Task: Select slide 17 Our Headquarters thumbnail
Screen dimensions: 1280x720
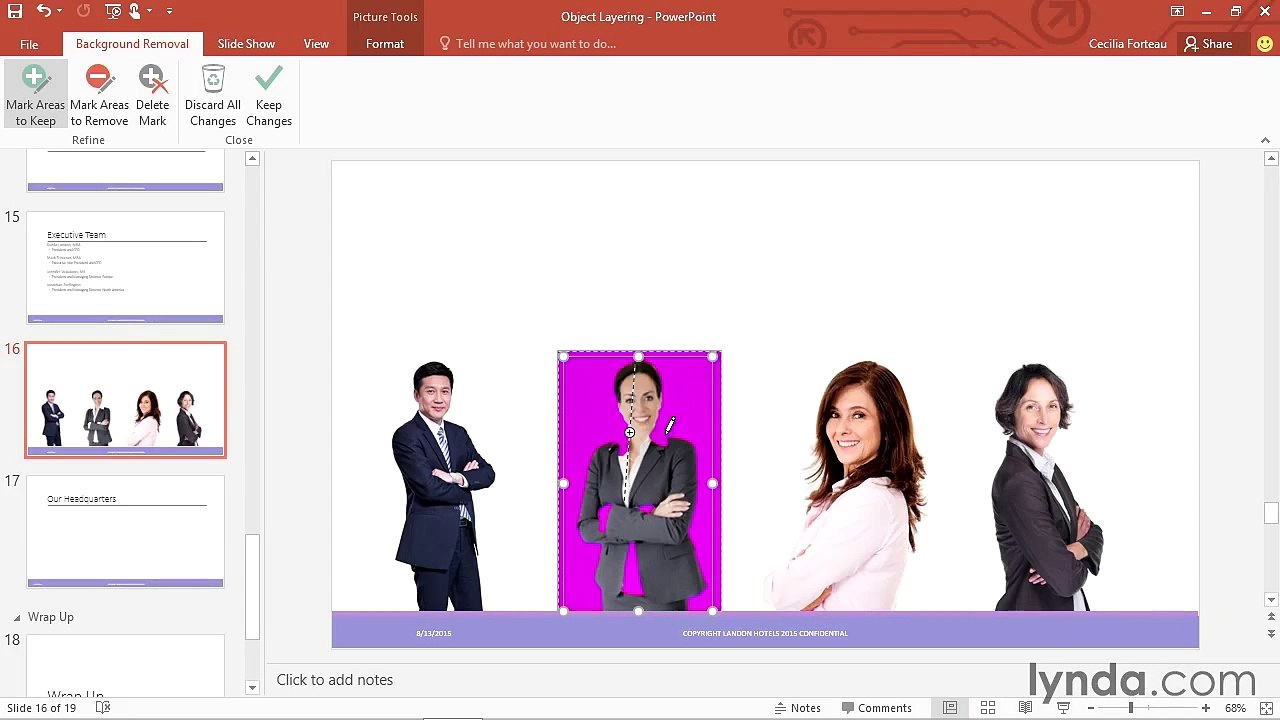Action: (x=125, y=531)
